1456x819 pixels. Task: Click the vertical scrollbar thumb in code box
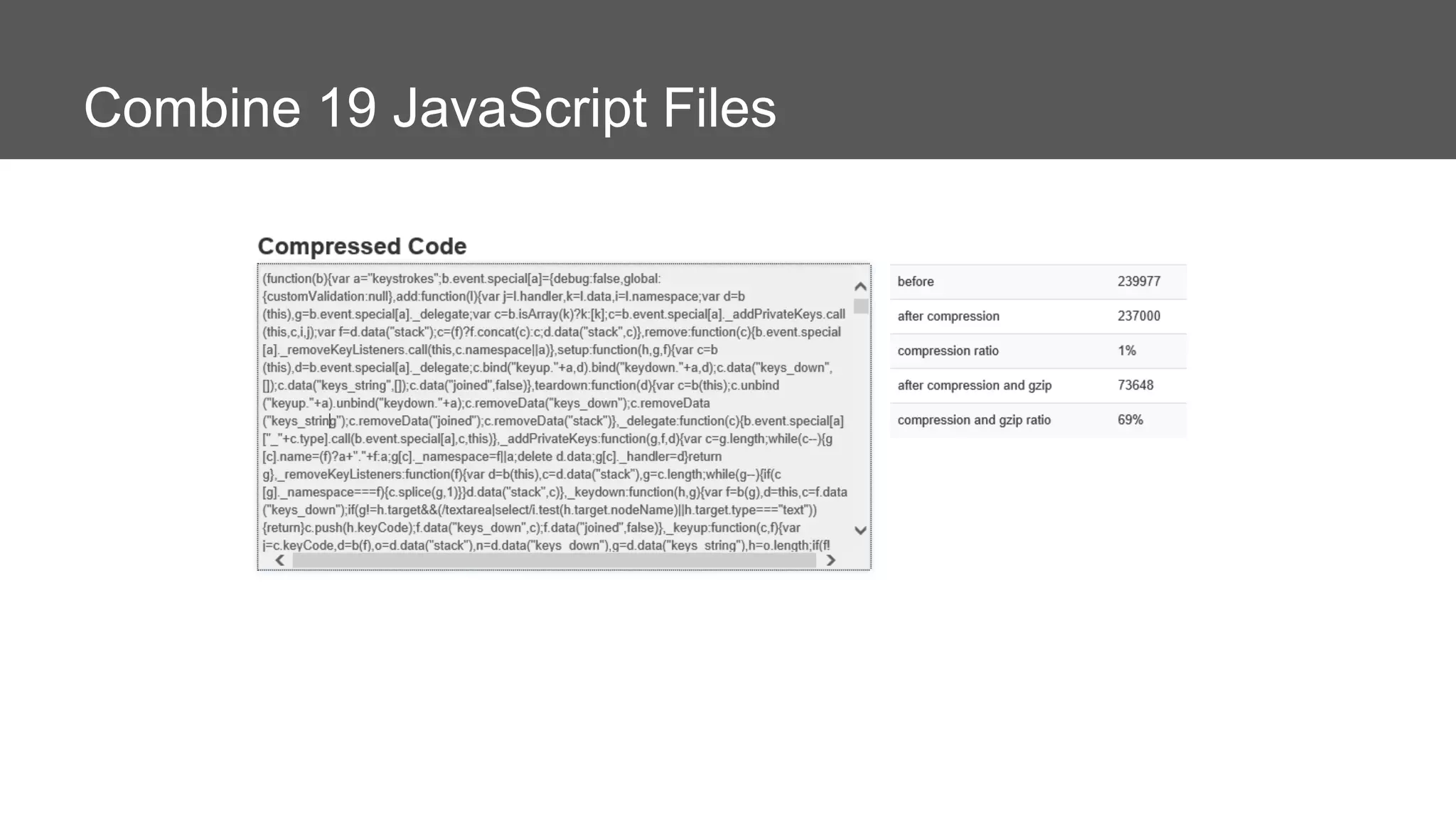click(x=860, y=306)
